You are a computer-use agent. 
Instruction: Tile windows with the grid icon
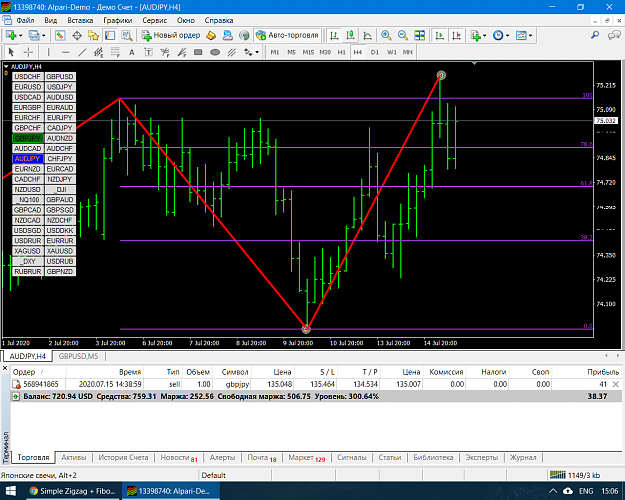419,35
